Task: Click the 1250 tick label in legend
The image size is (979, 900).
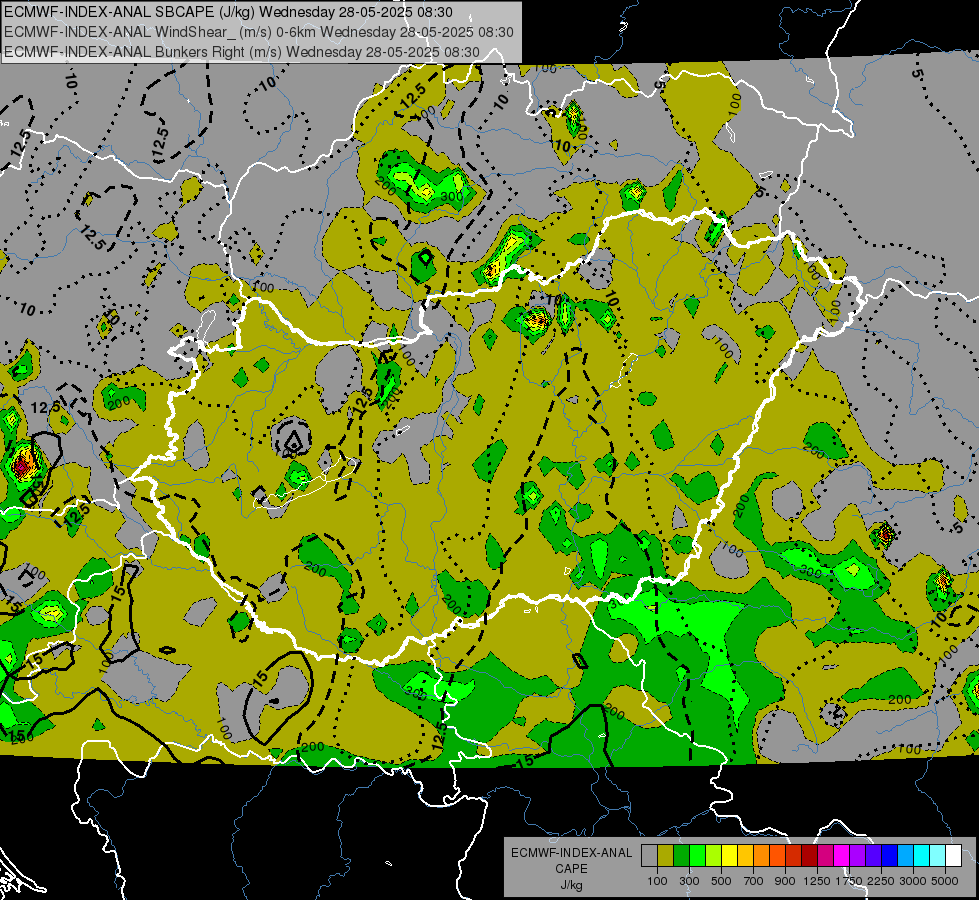Action: 817,881
